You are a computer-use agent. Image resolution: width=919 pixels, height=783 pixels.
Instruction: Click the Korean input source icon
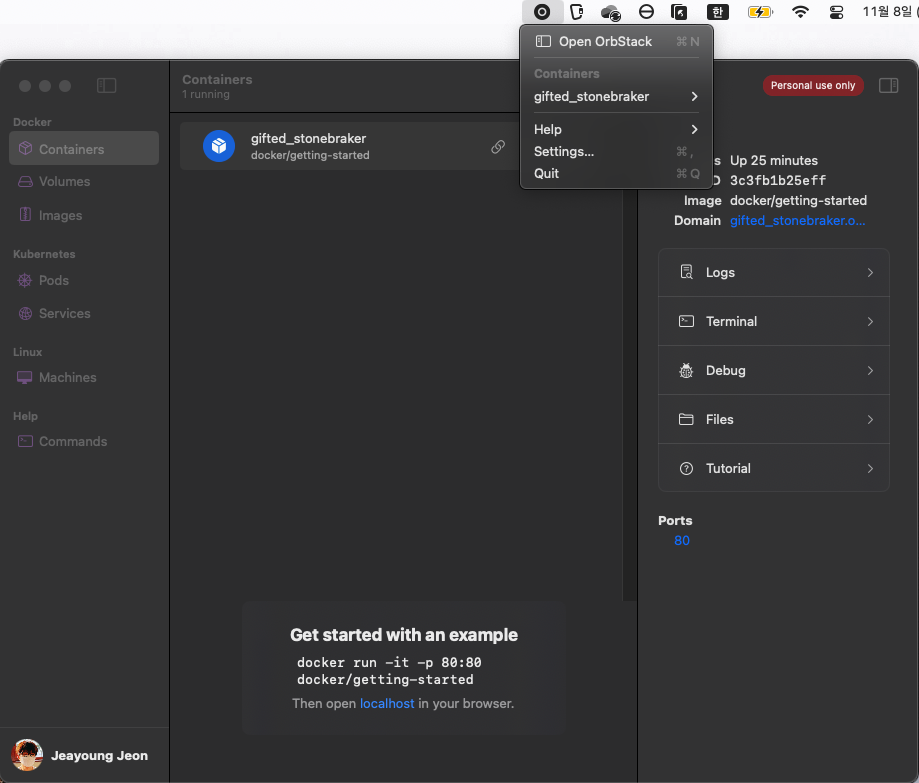[x=717, y=12]
